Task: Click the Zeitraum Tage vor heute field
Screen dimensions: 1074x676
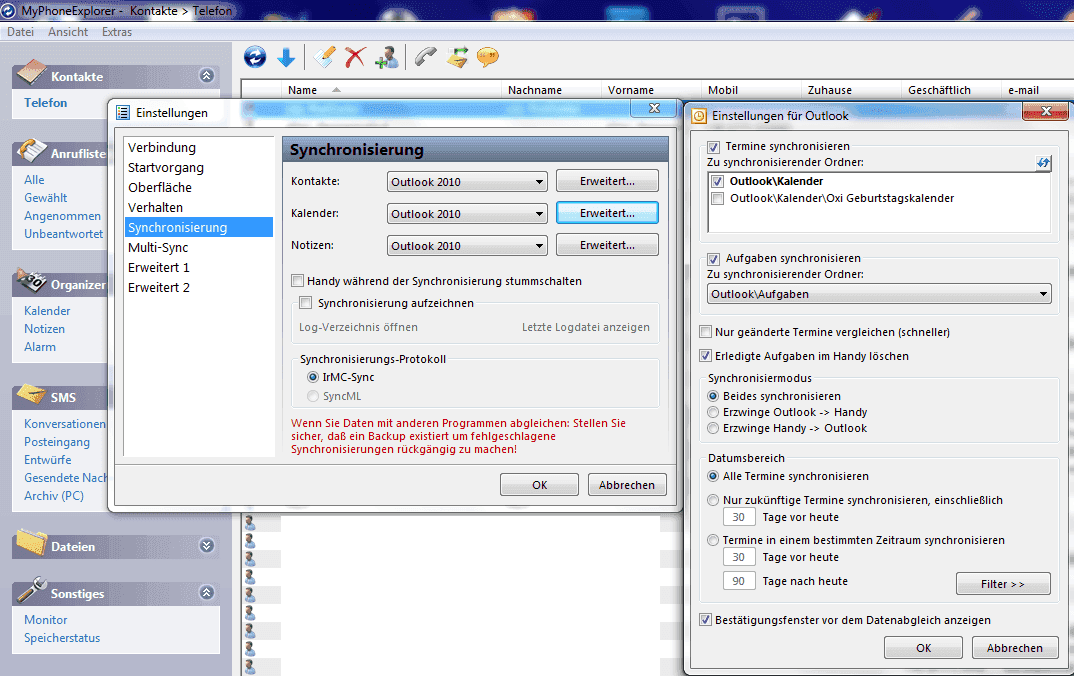Action: [x=739, y=558]
